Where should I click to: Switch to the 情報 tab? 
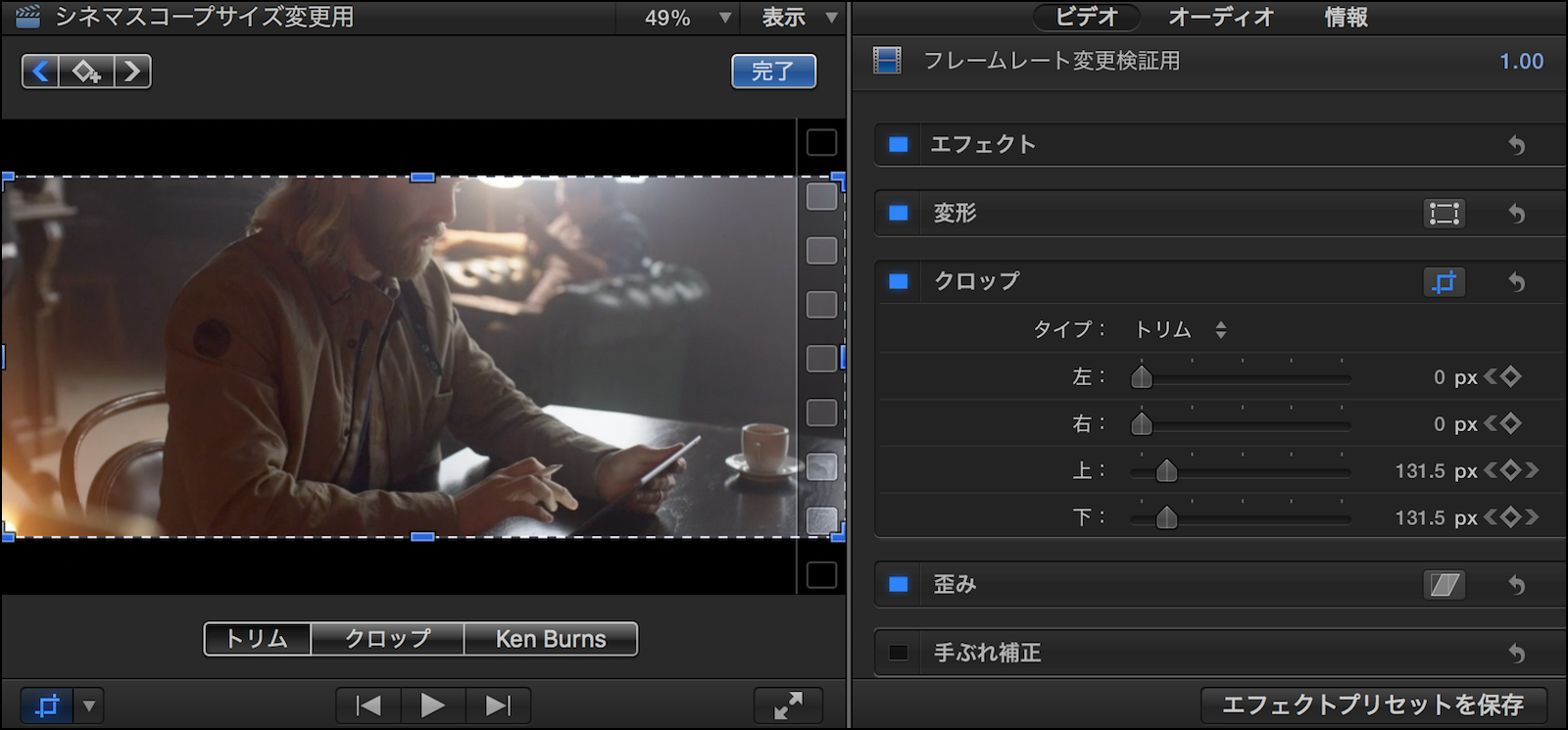pyautogui.click(x=1346, y=18)
